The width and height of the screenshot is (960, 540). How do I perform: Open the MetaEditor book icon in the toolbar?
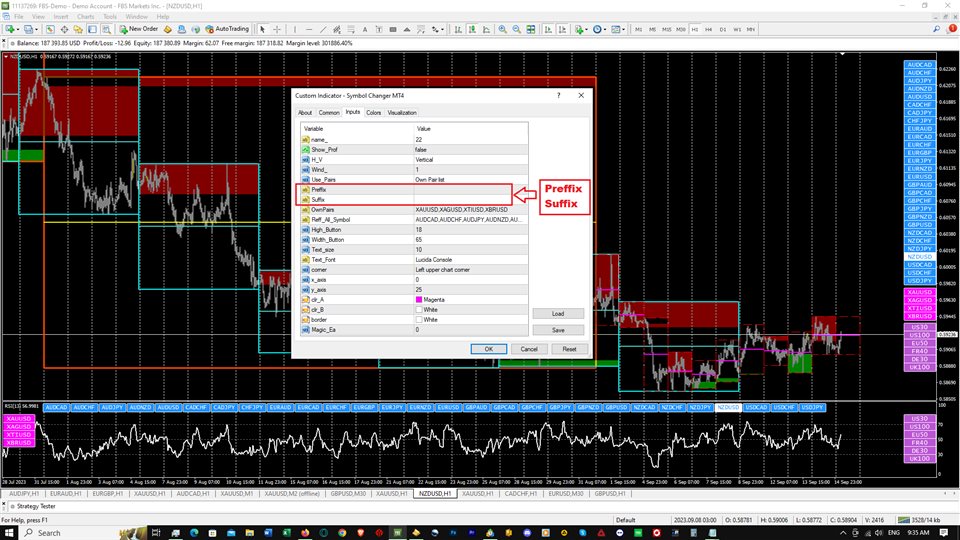tap(167, 29)
